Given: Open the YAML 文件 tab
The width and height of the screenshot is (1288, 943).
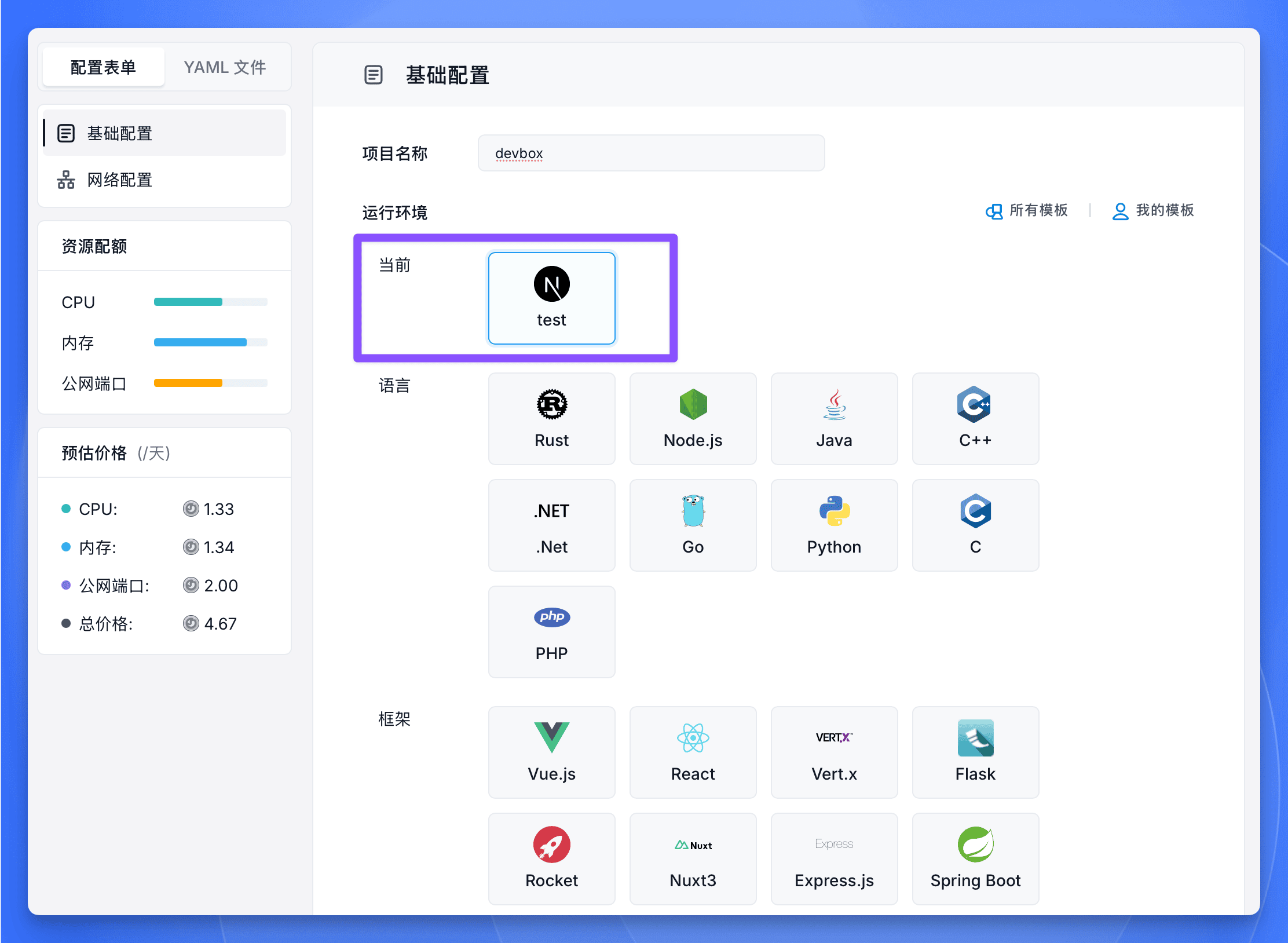Looking at the screenshot, I should pos(225,67).
